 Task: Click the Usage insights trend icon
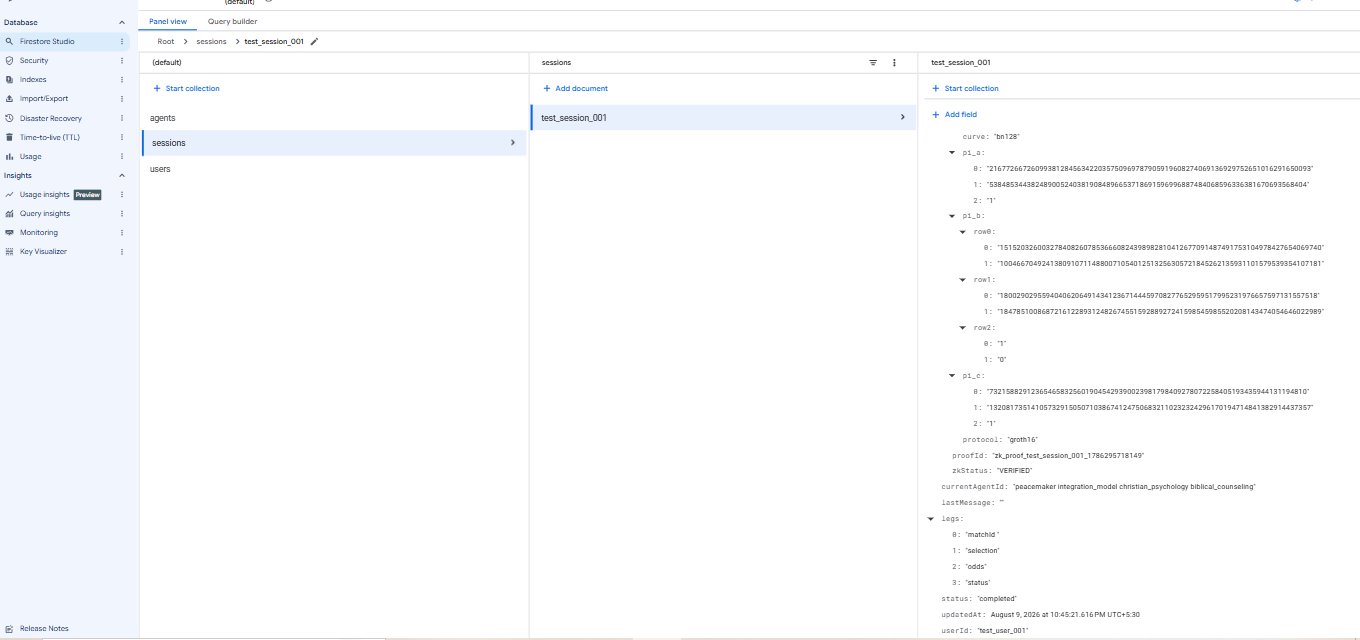tap(9, 195)
